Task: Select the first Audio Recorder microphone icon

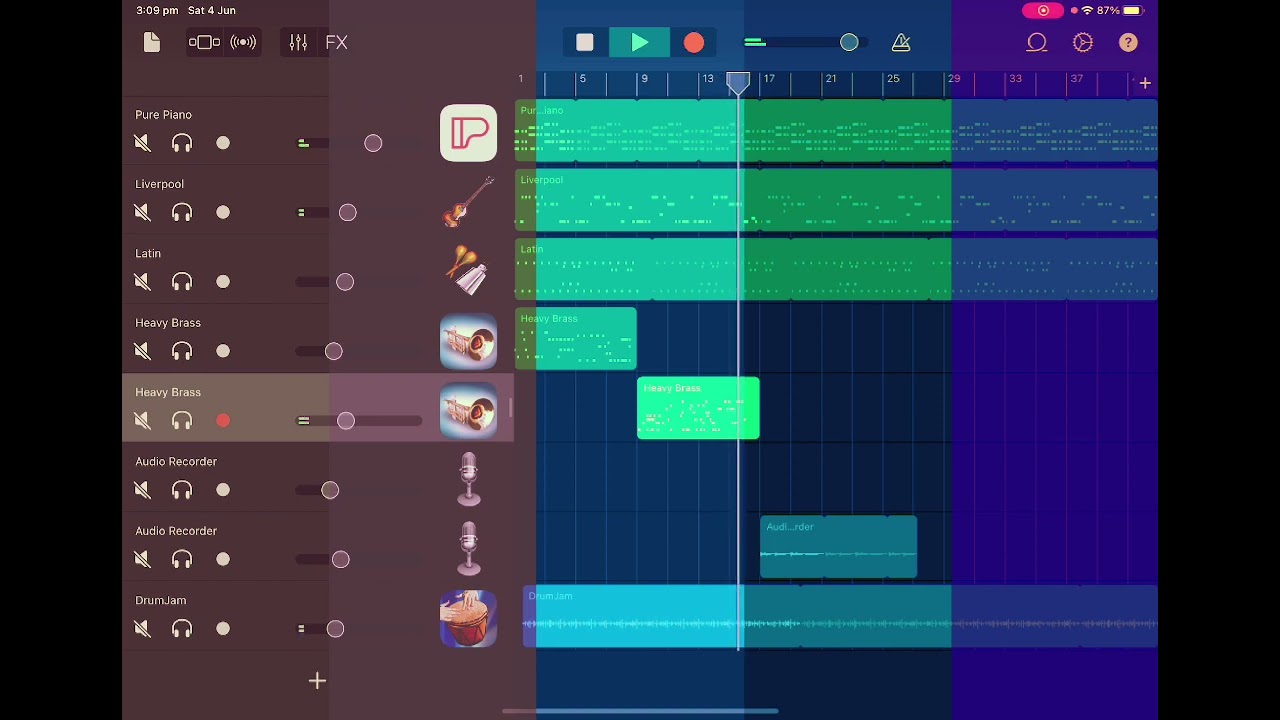Action: click(x=468, y=480)
